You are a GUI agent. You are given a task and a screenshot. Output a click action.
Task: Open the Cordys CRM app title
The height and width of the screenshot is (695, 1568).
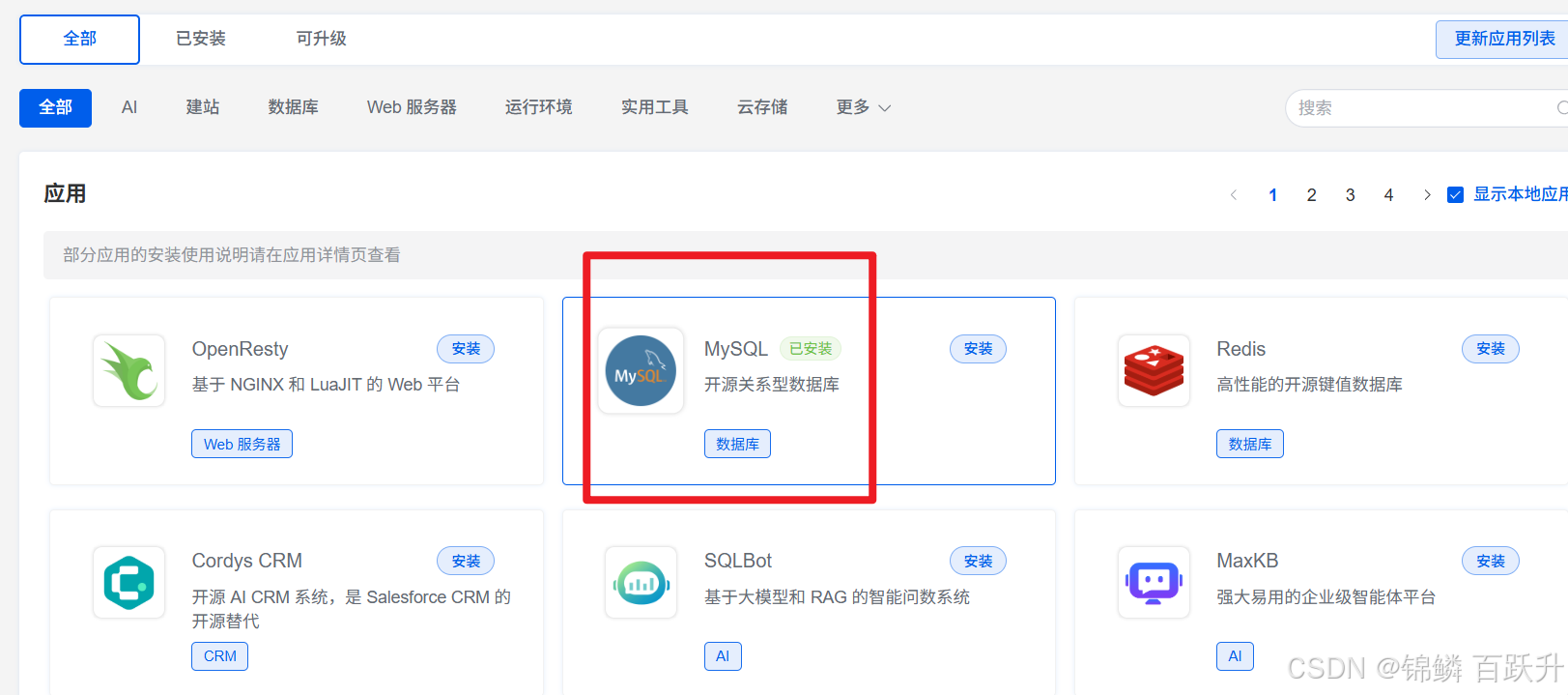pyautogui.click(x=247, y=561)
